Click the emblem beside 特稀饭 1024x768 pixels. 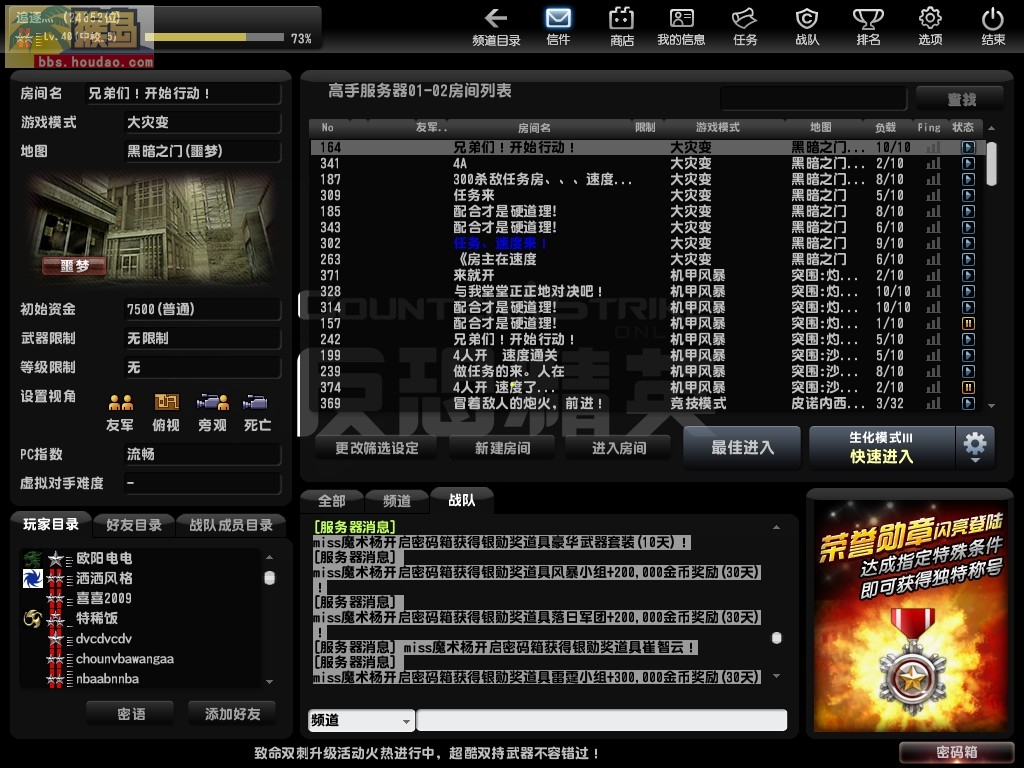point(32,618)
